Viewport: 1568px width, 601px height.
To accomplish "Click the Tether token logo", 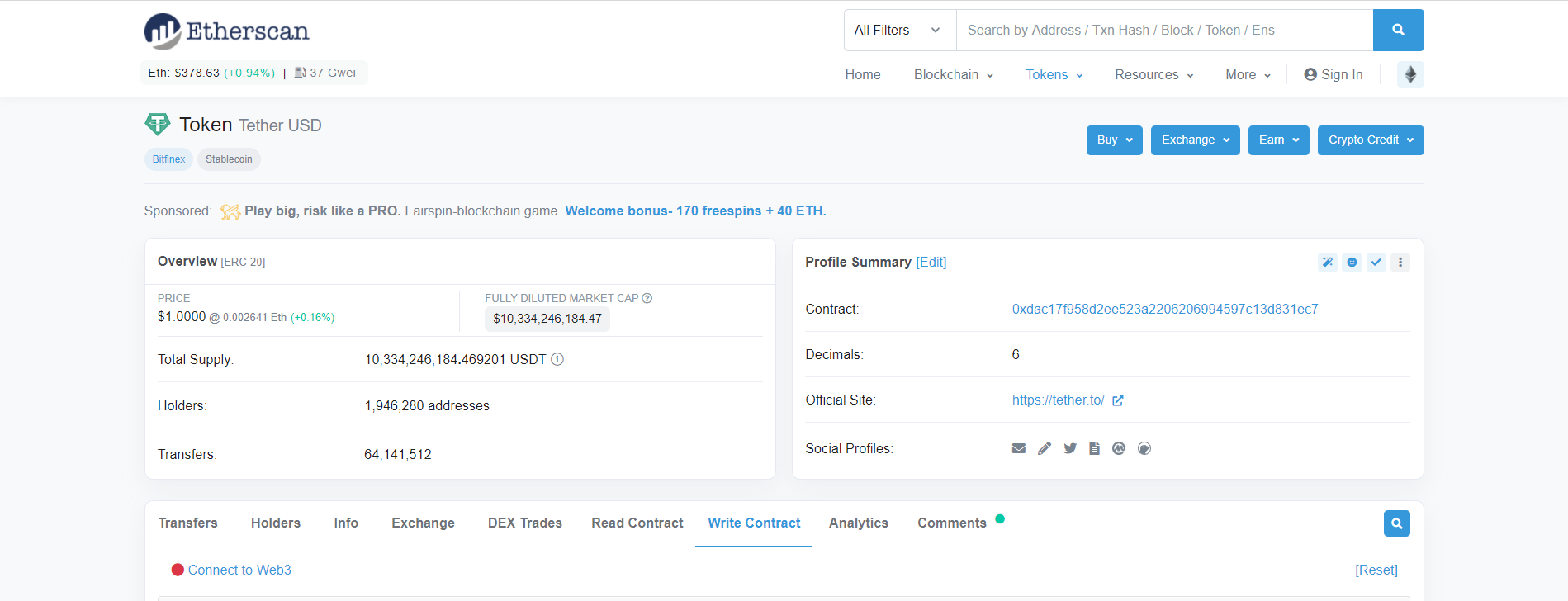I will pyautogui.click(x=158, y=125).
